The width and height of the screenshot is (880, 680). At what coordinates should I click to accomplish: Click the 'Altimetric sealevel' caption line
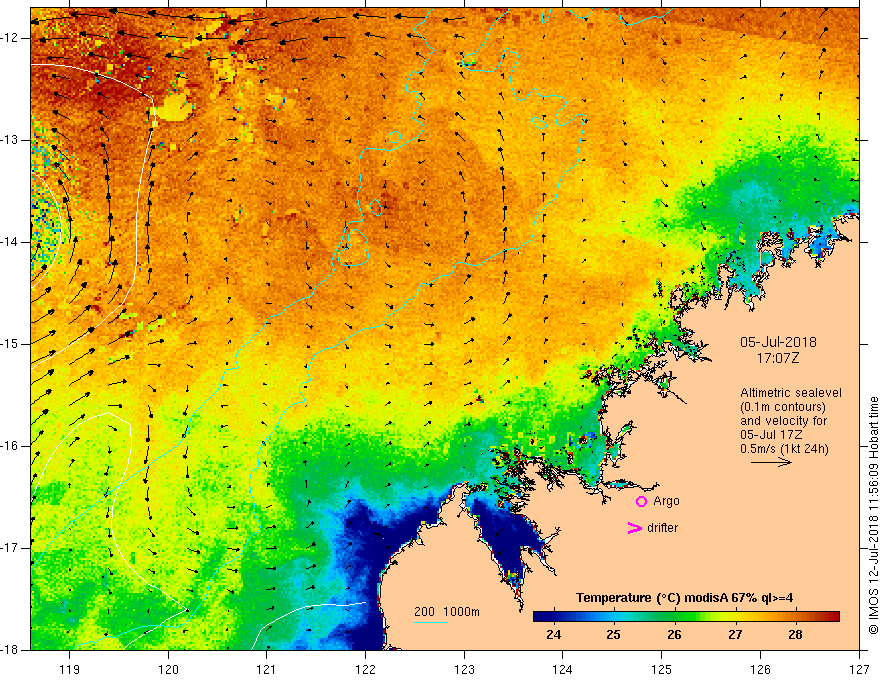tap(791, 393)
